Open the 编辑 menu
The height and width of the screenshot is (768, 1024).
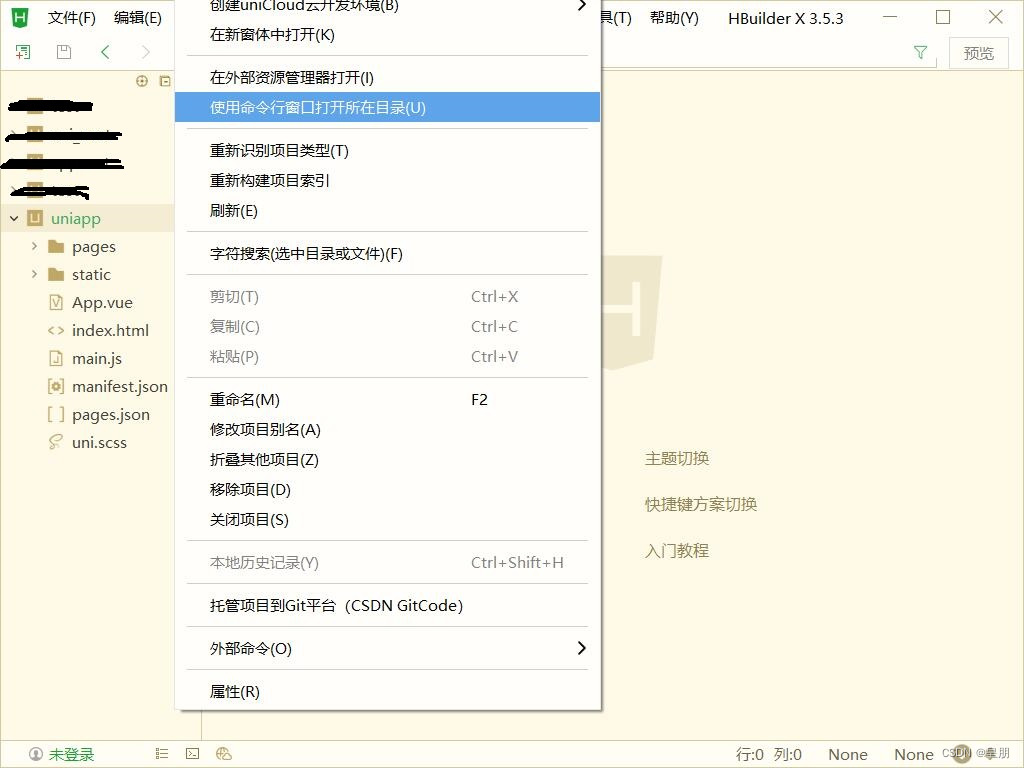point(140,17)
